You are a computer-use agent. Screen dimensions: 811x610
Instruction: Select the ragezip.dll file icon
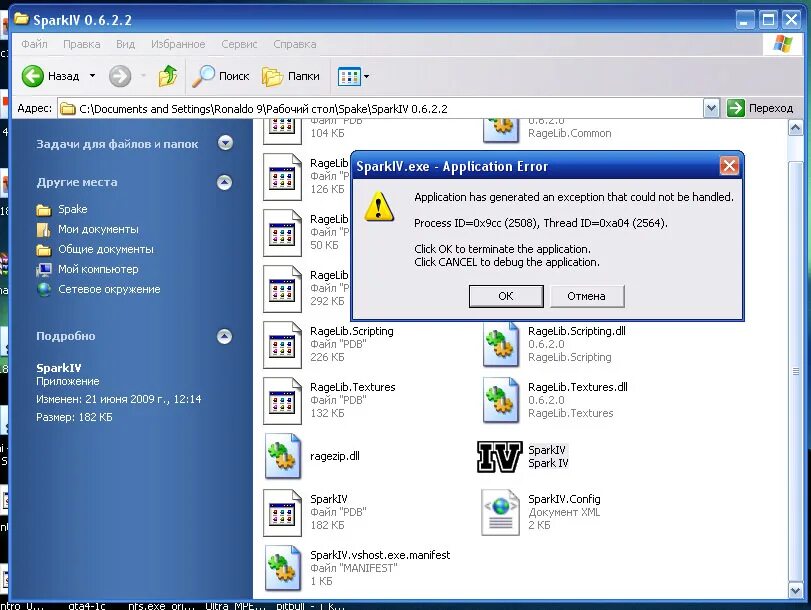282,456
